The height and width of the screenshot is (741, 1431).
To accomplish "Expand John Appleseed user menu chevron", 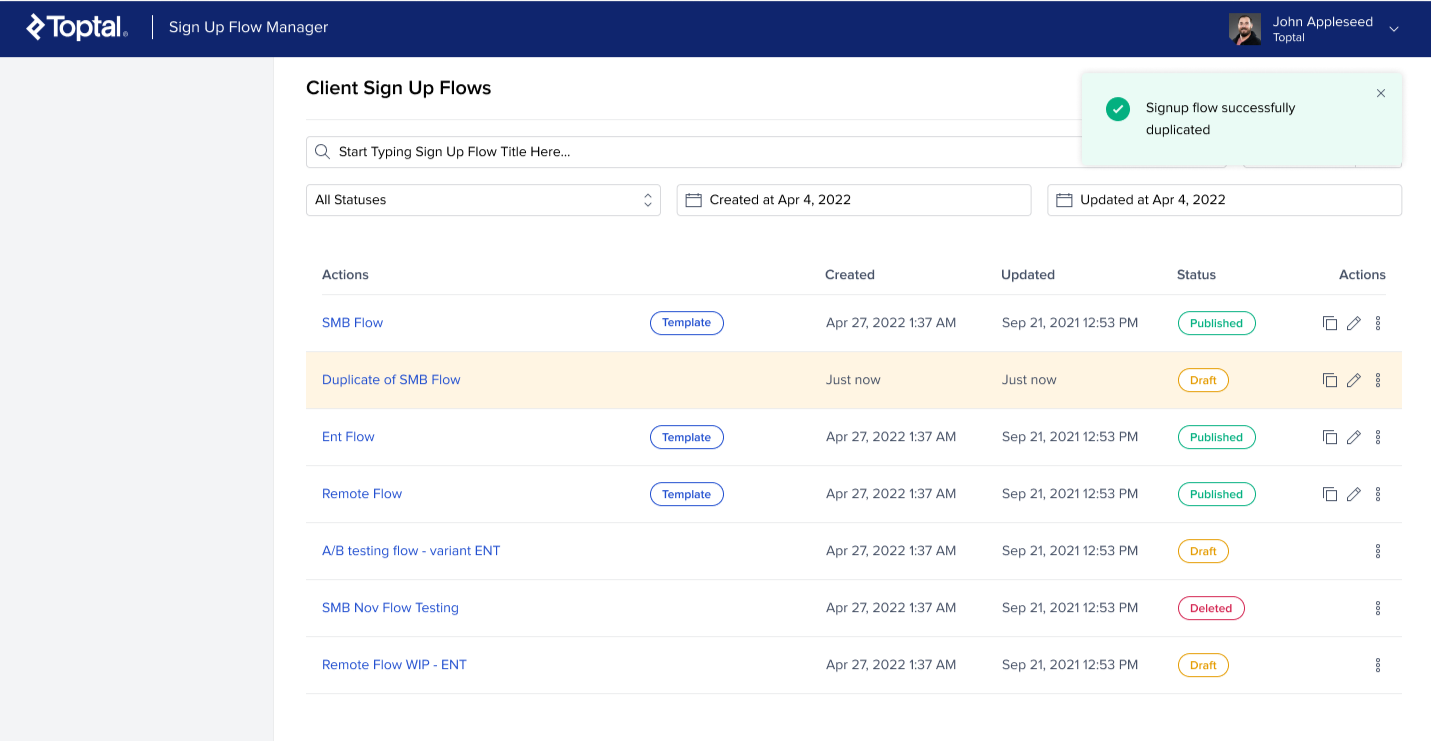I will click(1394, 29).
